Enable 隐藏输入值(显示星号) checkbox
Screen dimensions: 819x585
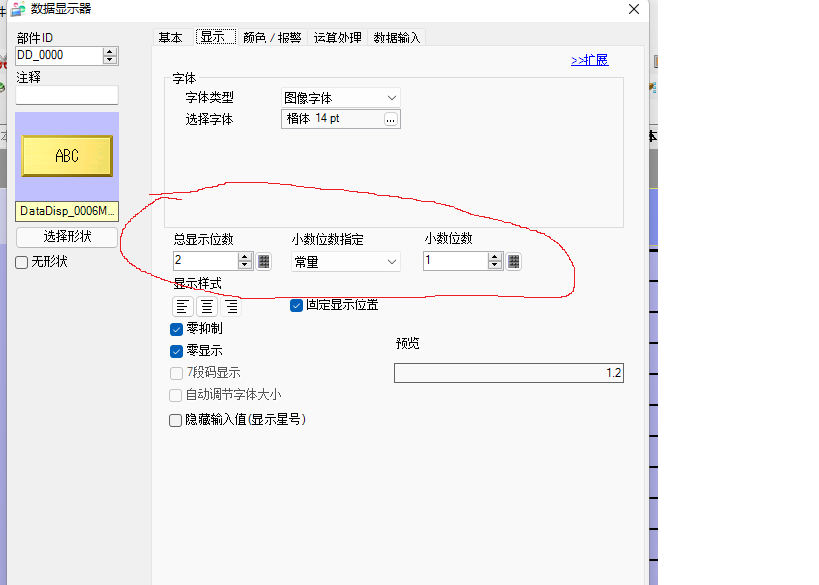pos(176,421)
